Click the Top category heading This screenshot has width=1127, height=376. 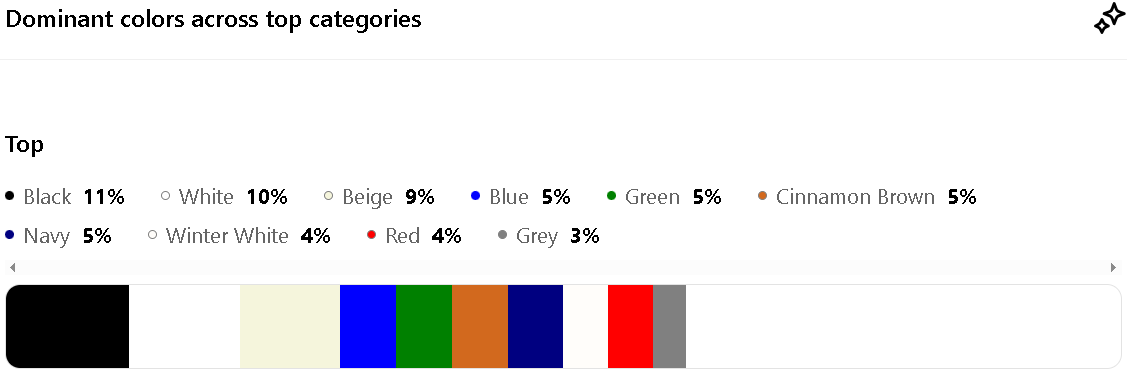24,145
